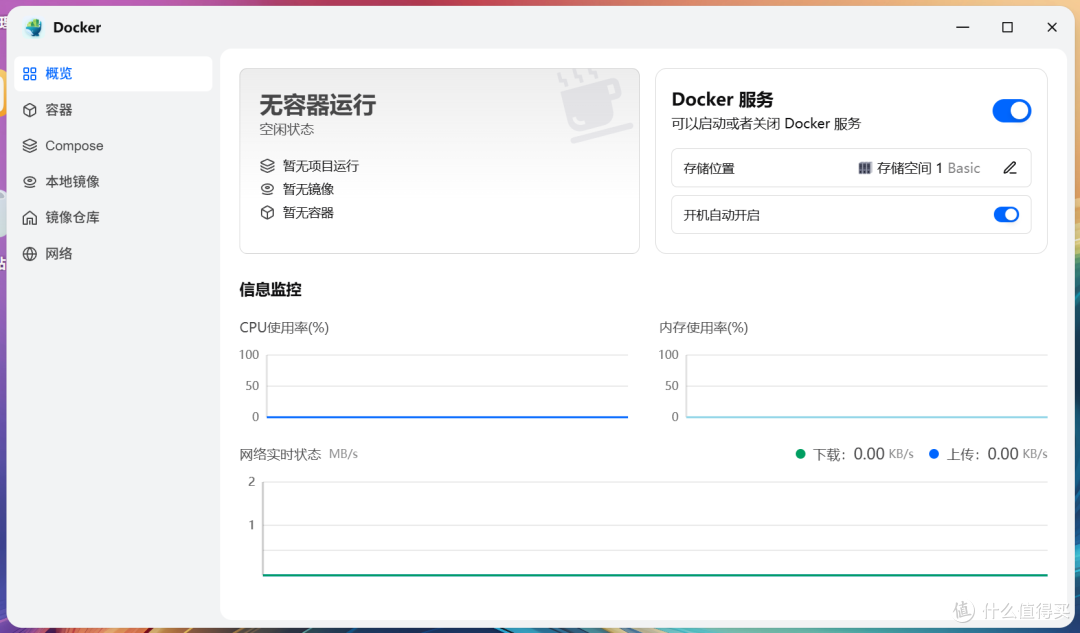The image size is (1080, 633).
Task: Click inside the memory usage chart
Action: tap(866, 386)
